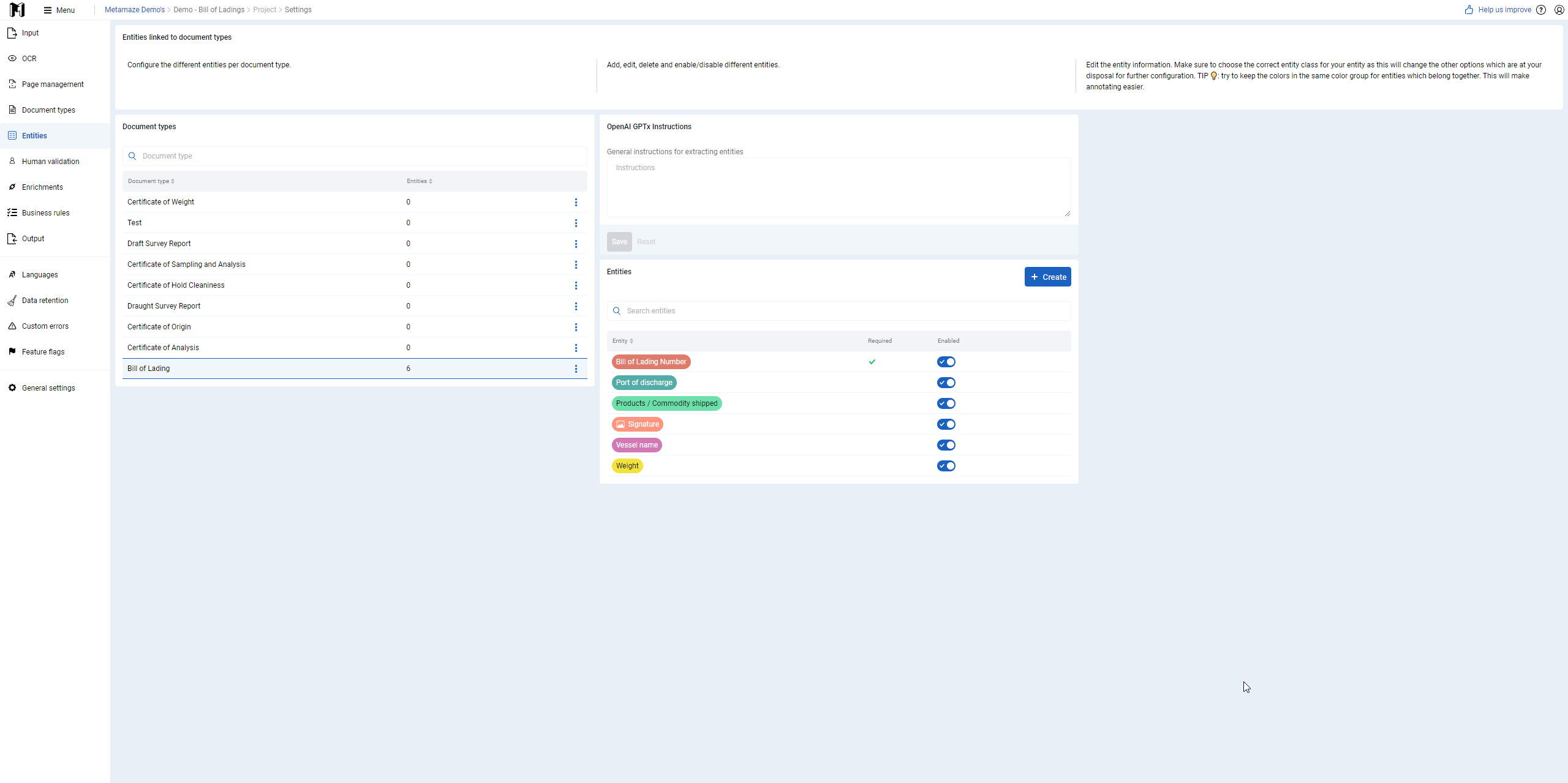Select the red Bill of Lading Number tag
1568x783 pixels.
point(651,362)
